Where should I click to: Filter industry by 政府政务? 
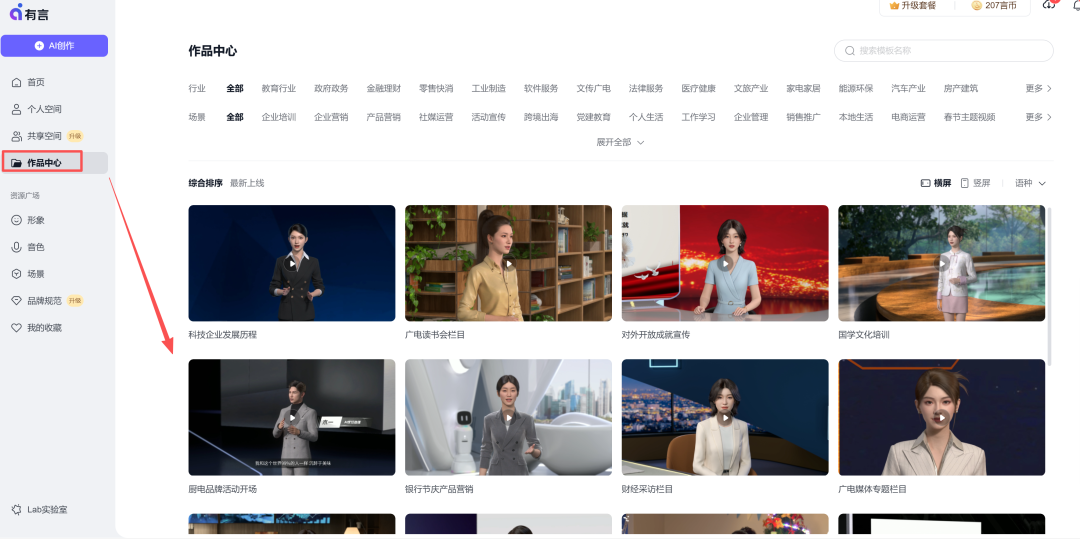(x=331, y=89)
